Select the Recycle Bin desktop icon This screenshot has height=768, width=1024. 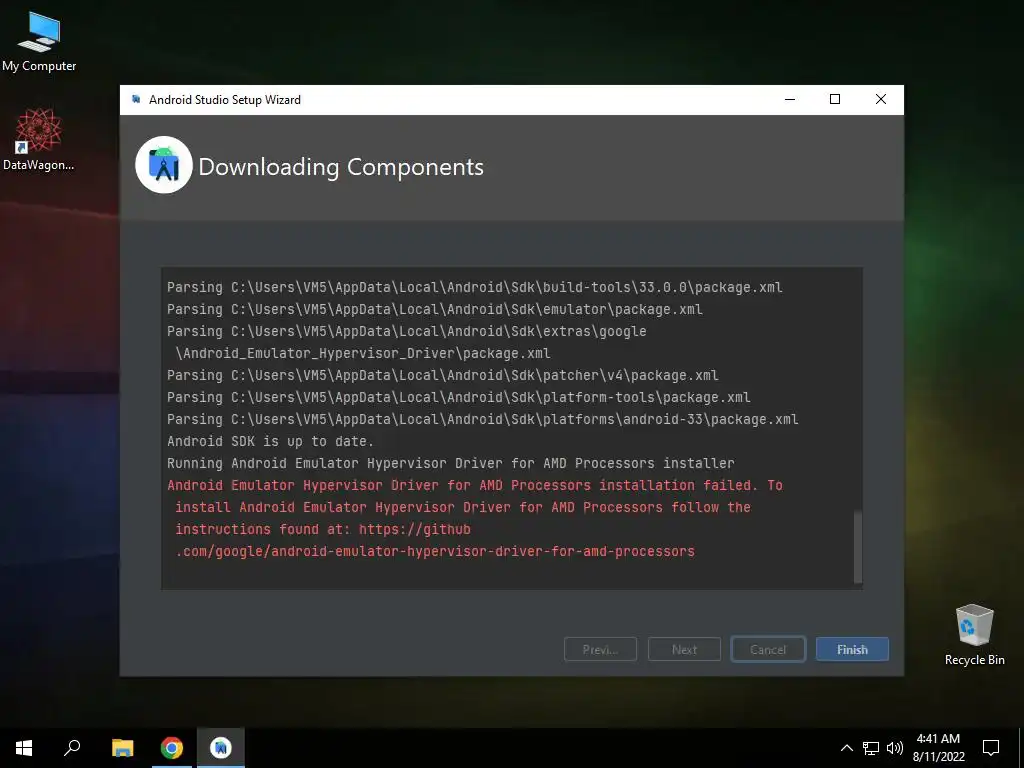click(x=974, y=635)
